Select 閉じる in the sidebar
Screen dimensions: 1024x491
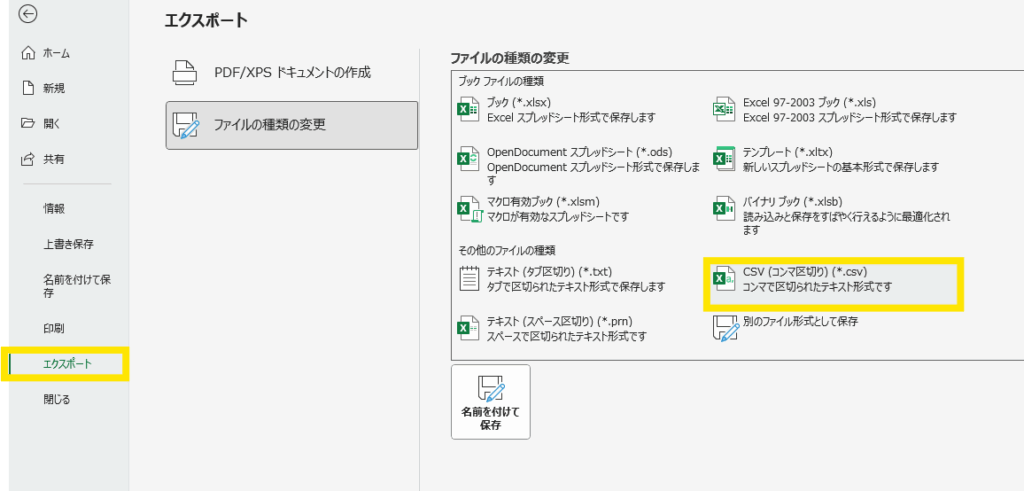[57, 400]
